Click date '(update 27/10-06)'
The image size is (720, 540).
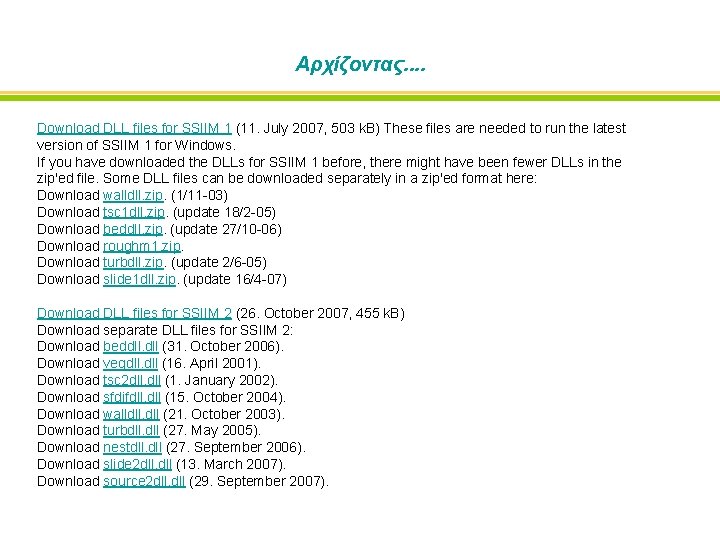click(226, 229)
